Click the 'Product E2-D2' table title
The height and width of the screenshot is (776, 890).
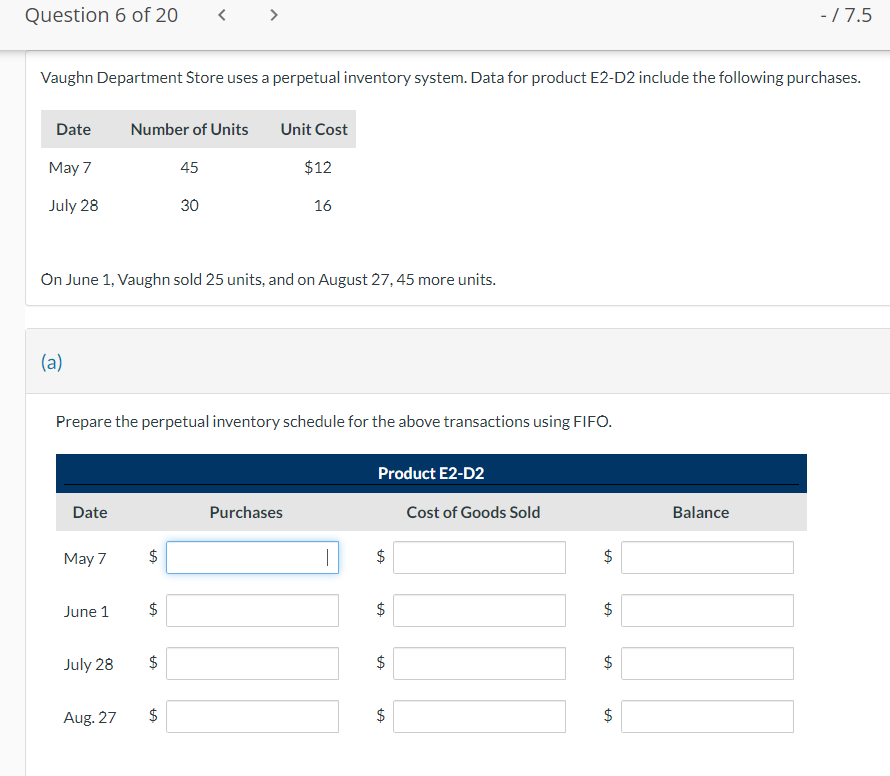tap(431, 473)
